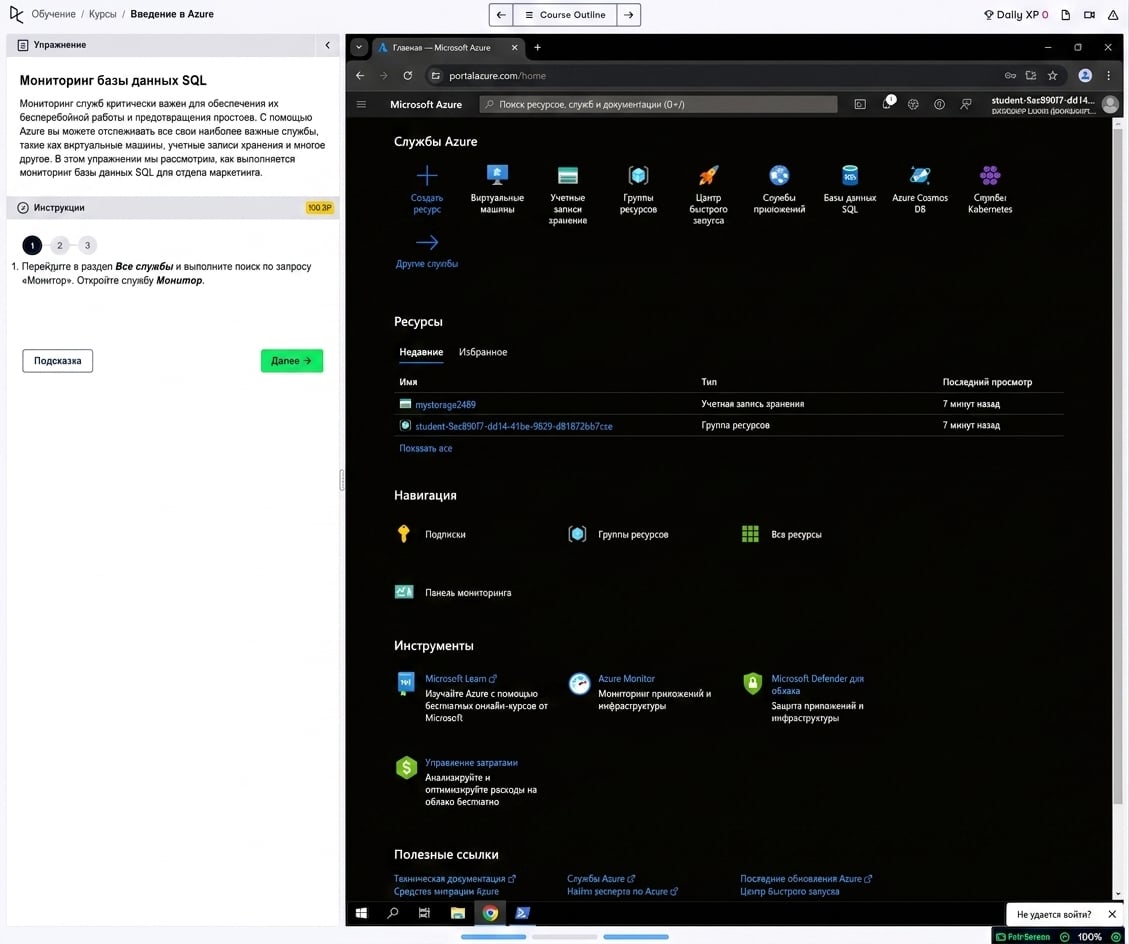Open Управление затратами tool
The image size is (1129, 944).
tap(471, 763)
